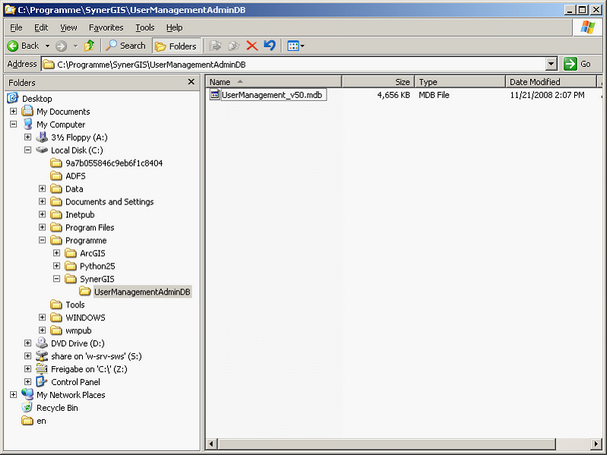The image size is (607, 455).
Task: Sort by the Type column header
Action: (x=460, y=82)
